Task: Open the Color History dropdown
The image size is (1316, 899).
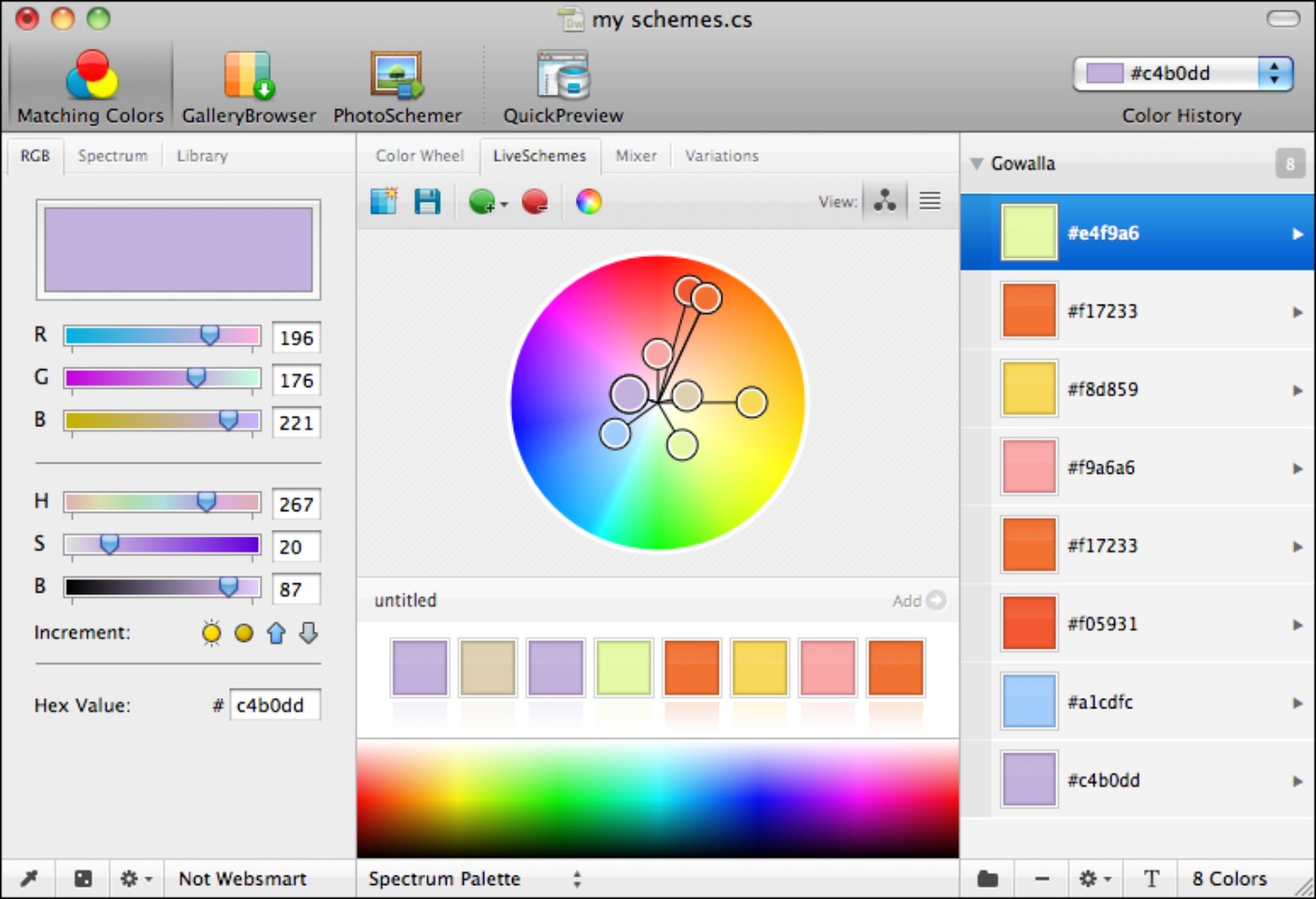Action: [x=1275, y=74]
